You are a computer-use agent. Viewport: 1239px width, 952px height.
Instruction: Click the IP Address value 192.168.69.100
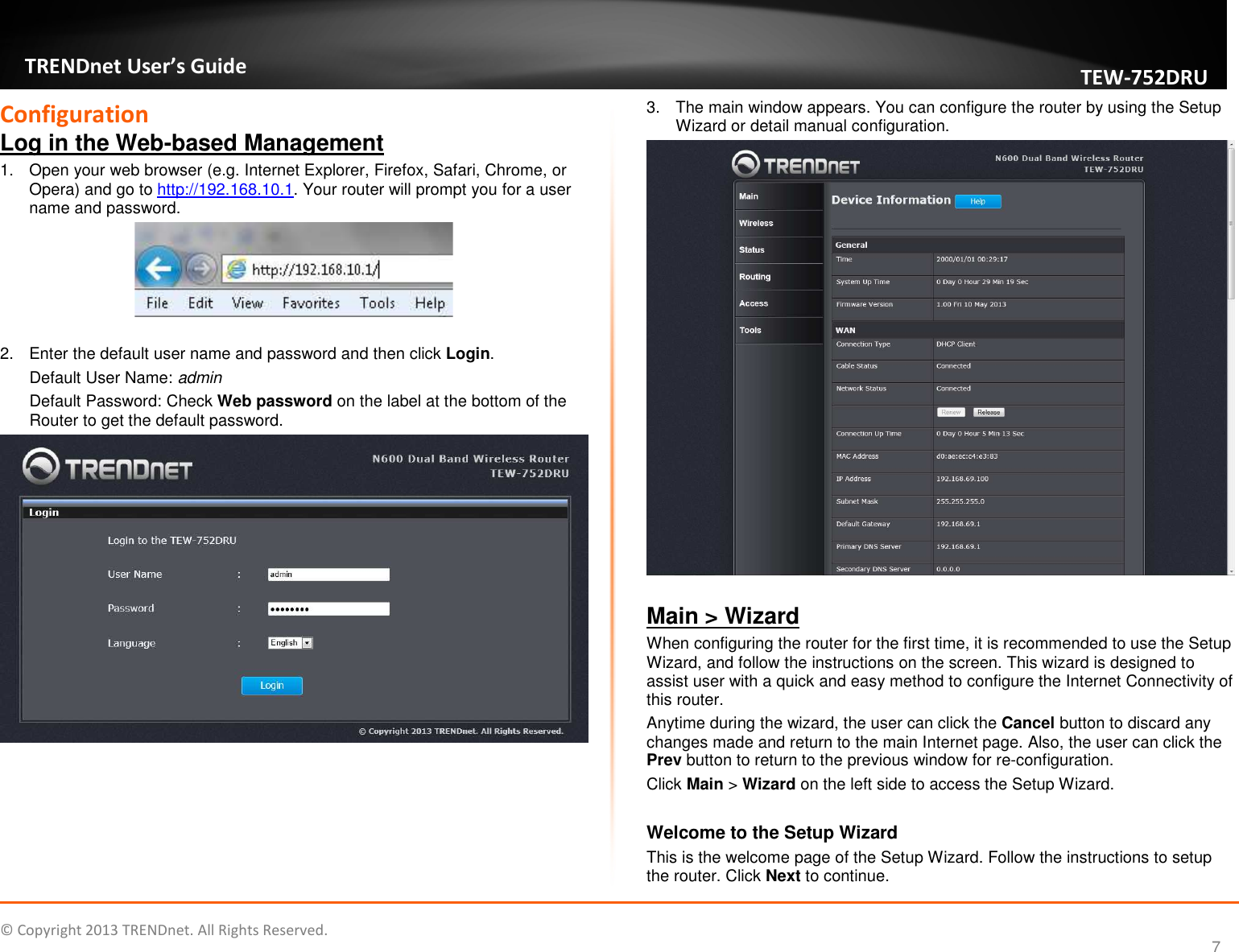coord(962,479)
